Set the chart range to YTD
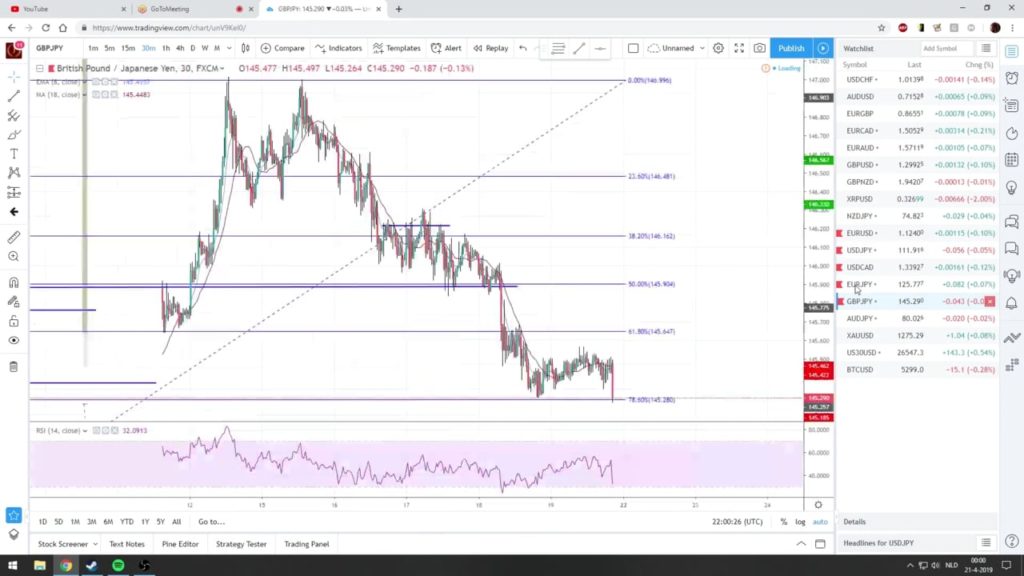Viewport: 1024px width, 576px height. (x=127, y=522)
